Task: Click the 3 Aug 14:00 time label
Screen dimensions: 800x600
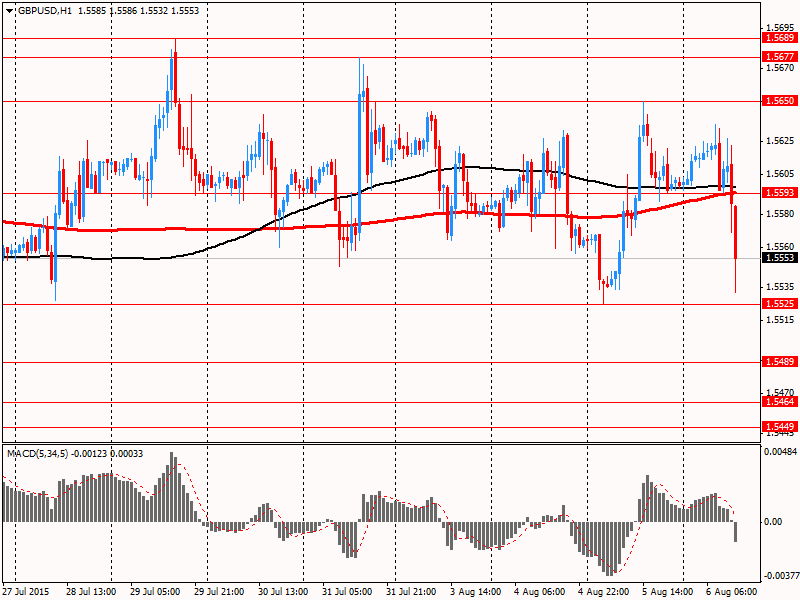Action: 475,591
